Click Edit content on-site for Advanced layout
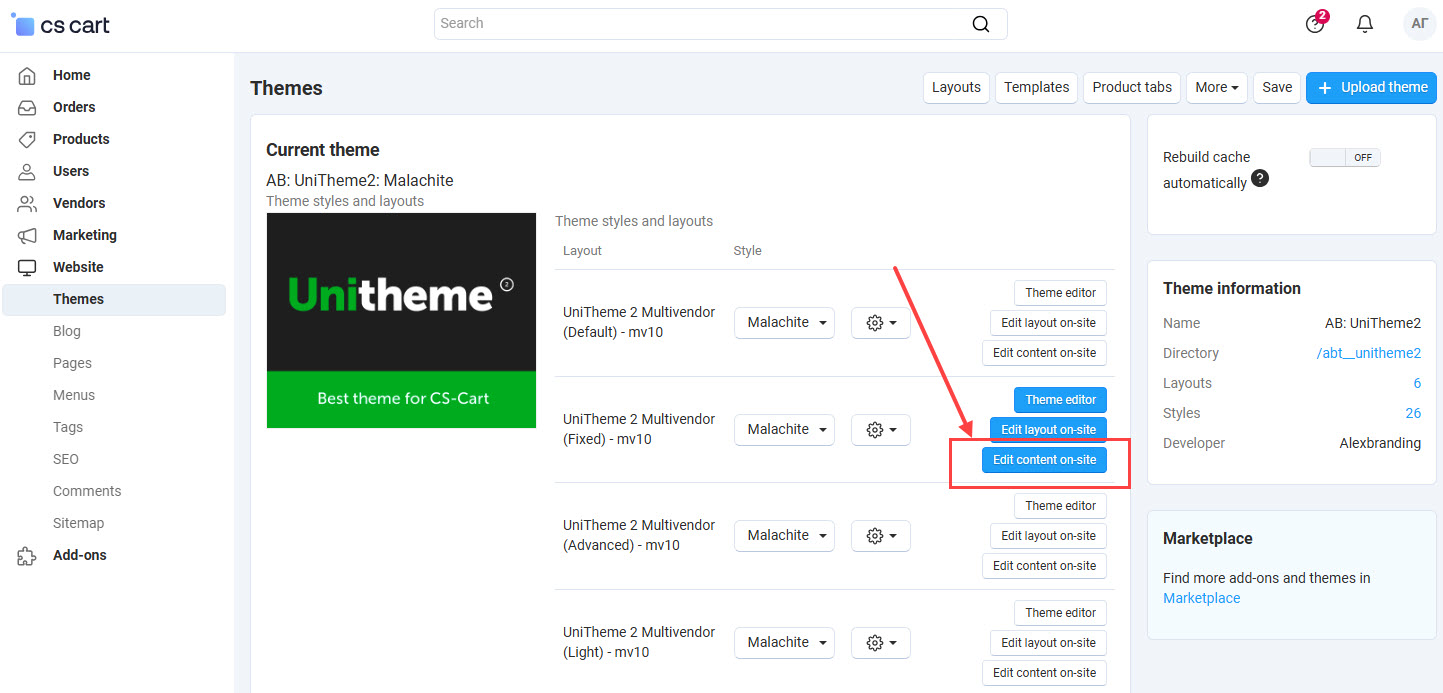Image resolution: width=1443 pixels, height=693 pixels. coord(1044,566)
